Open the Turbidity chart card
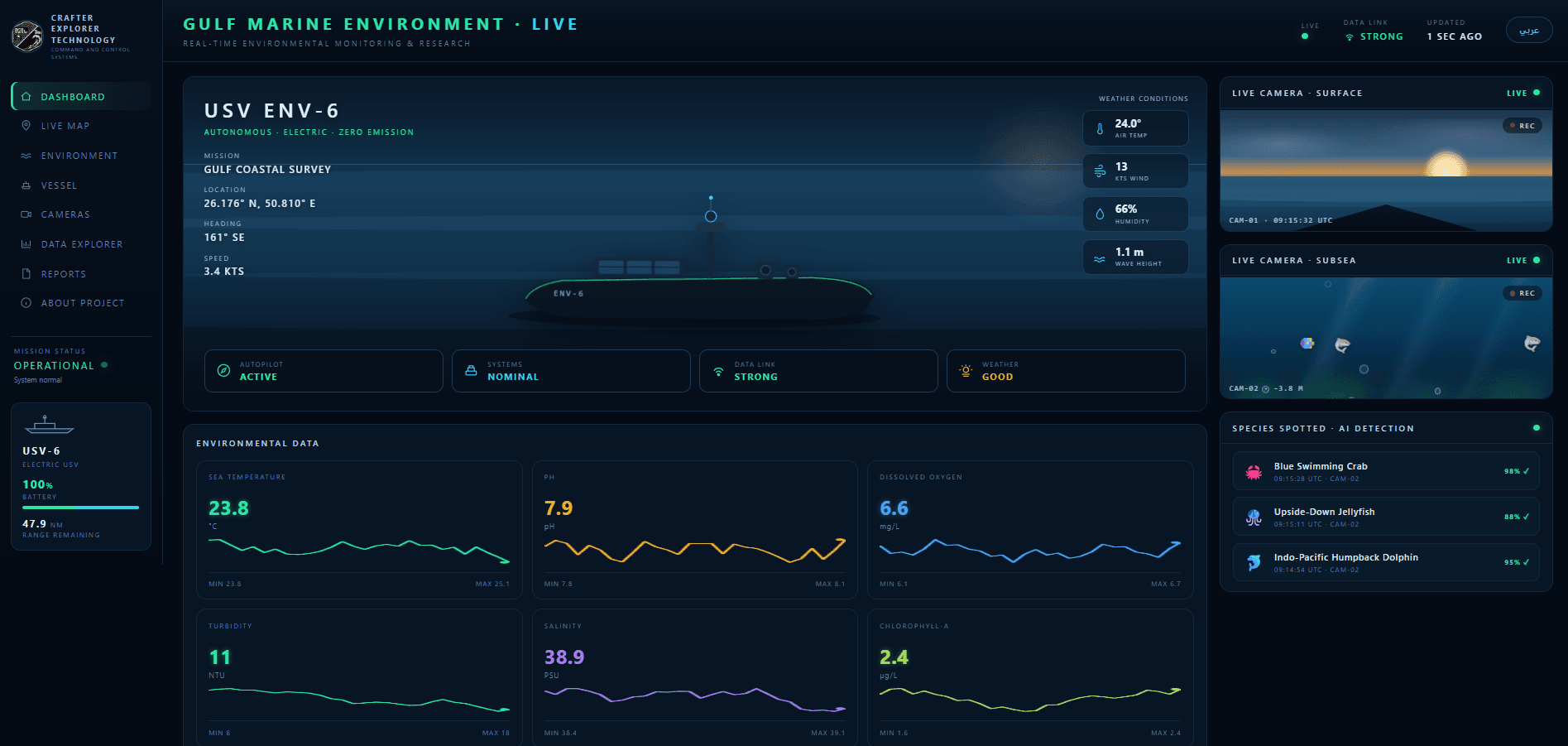 pos(359,677)
